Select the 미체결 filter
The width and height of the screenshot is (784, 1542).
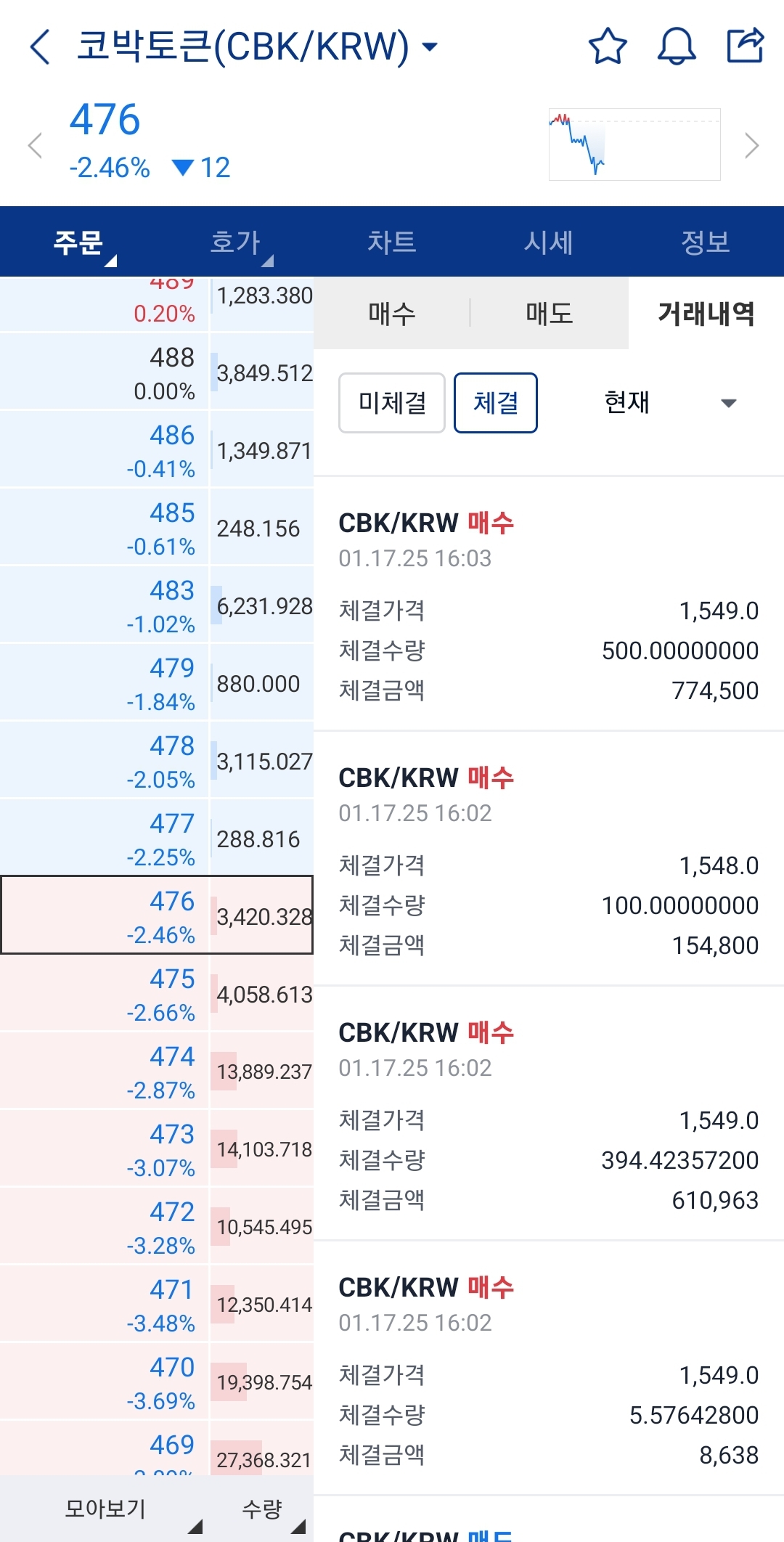coord(392,403)
